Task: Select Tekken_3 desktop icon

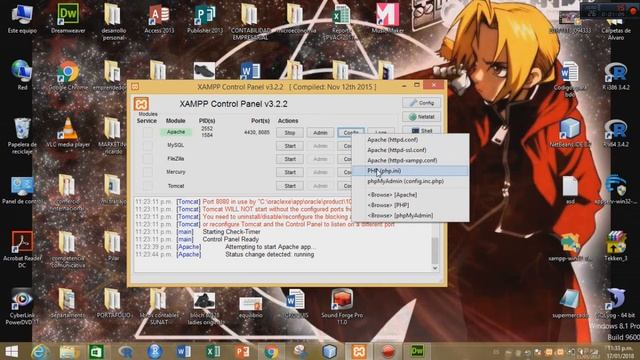Action: tap(616, 246)
